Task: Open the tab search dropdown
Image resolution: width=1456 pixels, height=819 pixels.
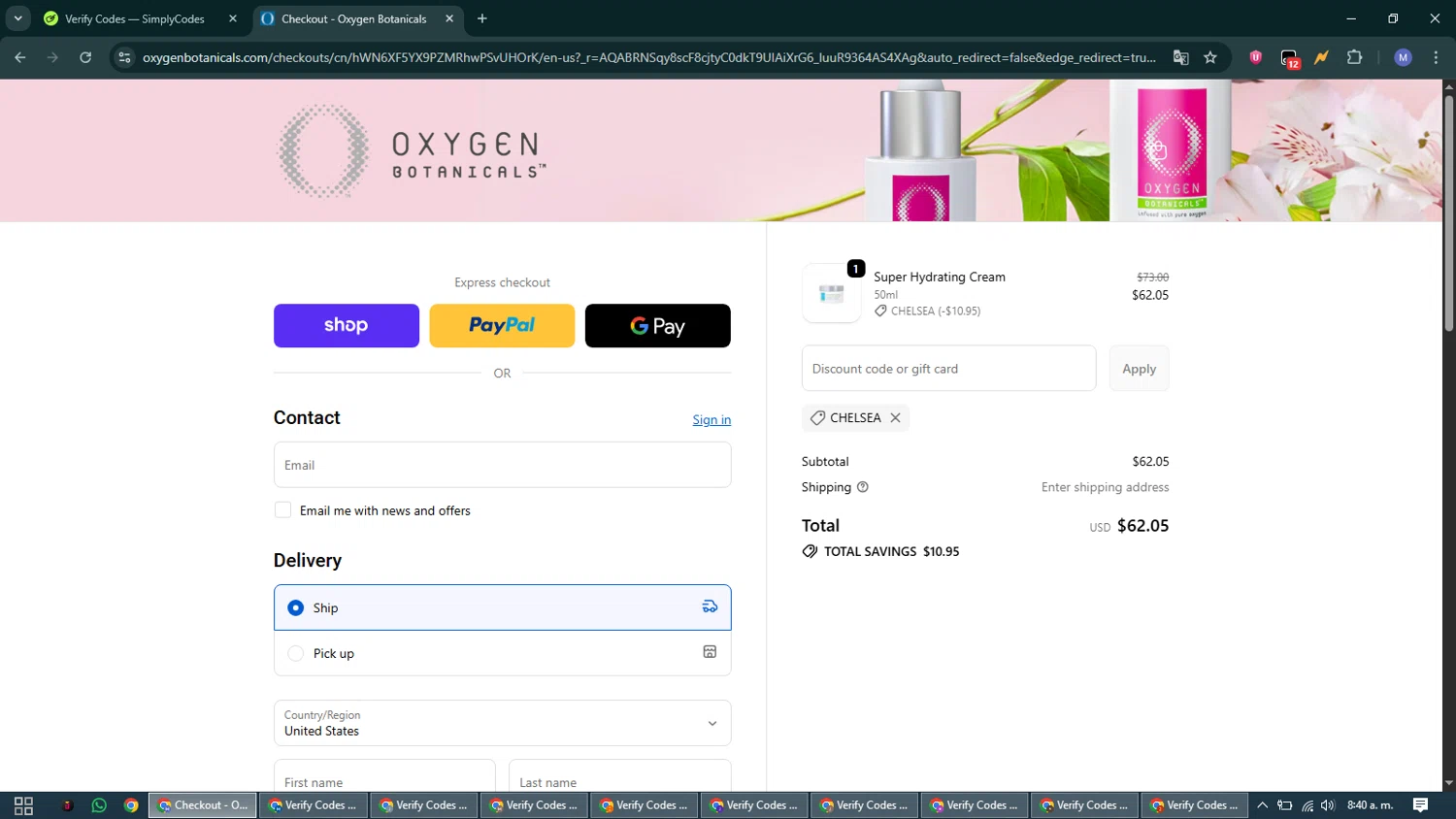Action: coord(17,18)
